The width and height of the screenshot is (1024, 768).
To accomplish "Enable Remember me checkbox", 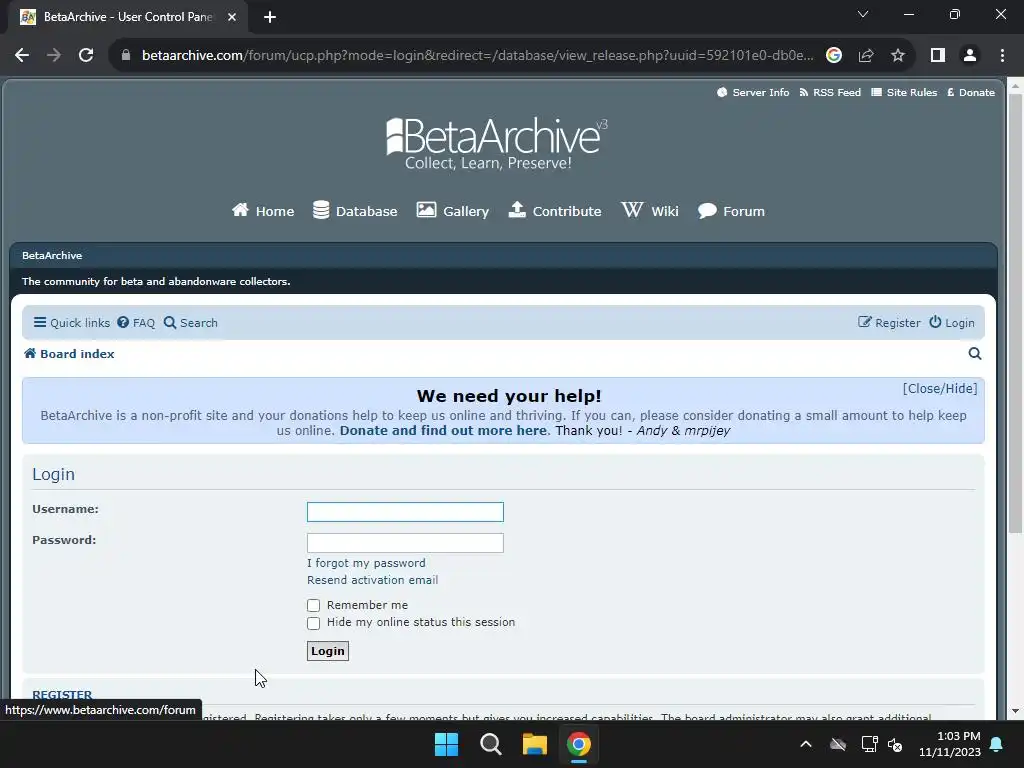I will [x=313, y=605].
